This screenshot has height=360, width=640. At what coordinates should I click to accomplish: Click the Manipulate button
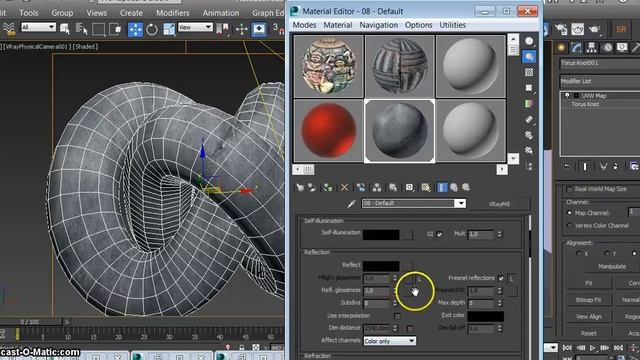pos(612,267)
